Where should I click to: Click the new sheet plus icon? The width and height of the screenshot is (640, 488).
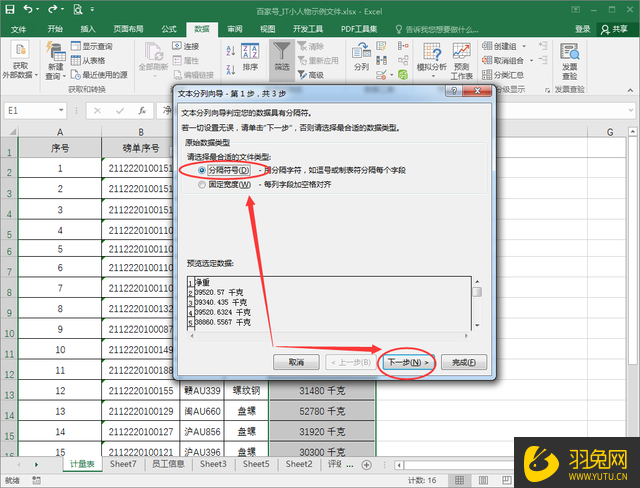click(367, 465)
